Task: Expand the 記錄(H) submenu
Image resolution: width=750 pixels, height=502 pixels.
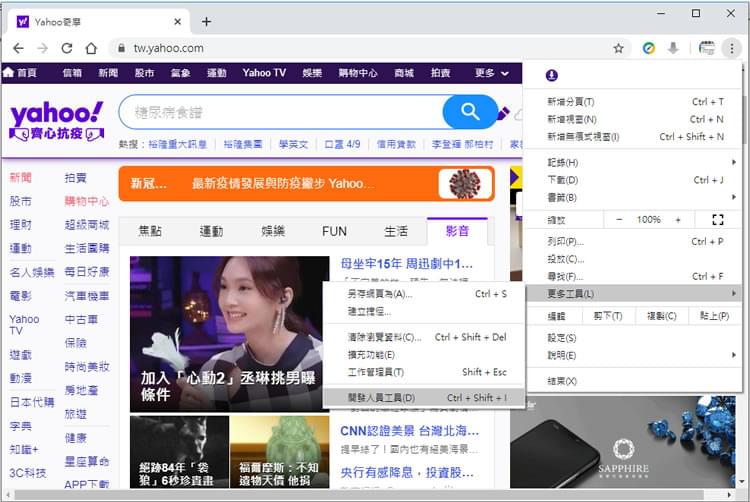Action: tap(634, 163)
